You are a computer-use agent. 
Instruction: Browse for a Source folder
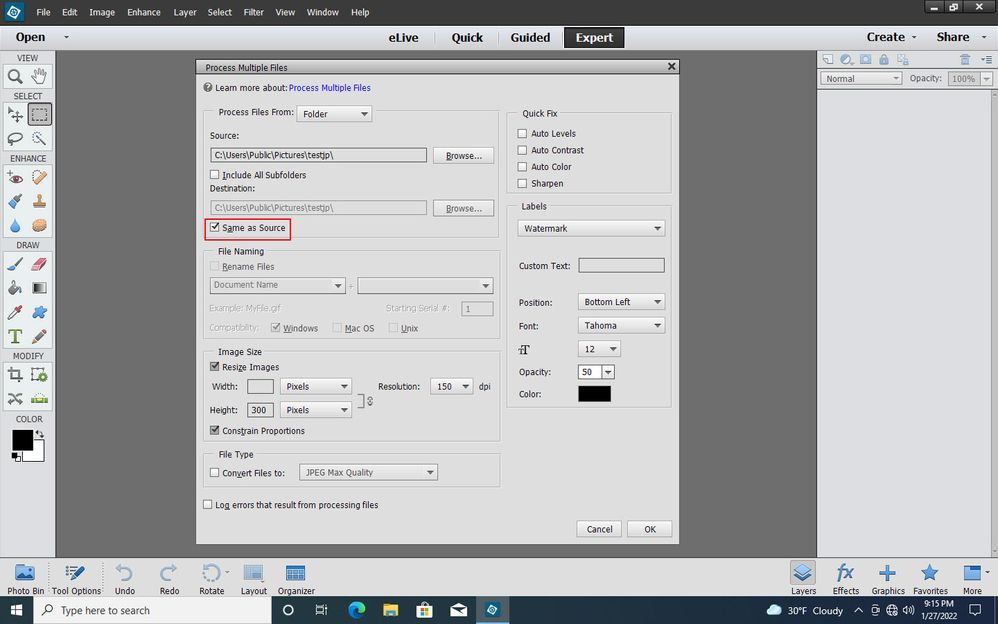(463, 155)
